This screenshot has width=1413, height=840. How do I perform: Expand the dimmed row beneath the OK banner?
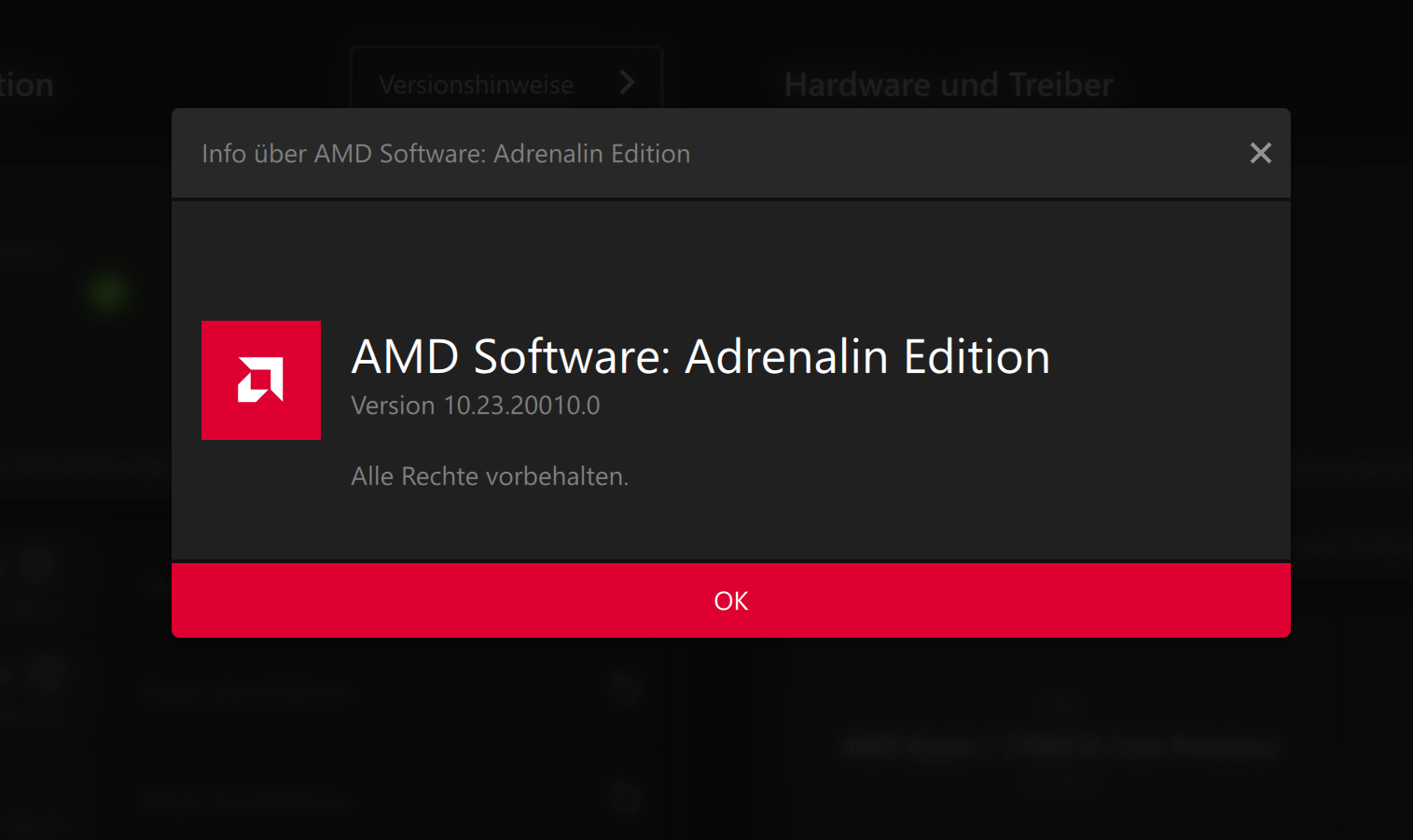247,692
